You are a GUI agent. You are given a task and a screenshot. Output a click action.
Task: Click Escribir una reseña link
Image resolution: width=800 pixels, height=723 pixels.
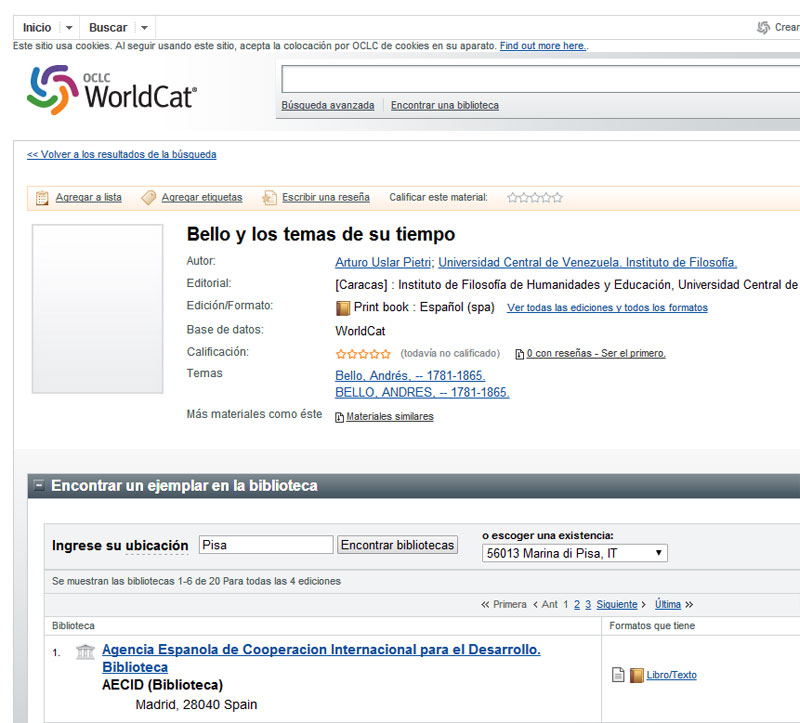point(326,197)
